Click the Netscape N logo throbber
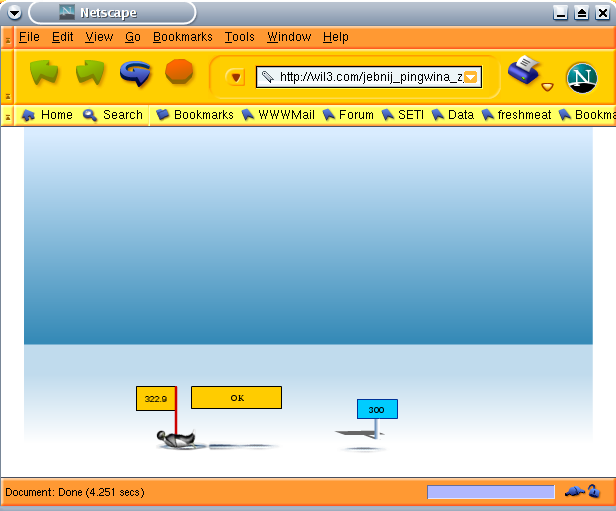 pos(582,78)
